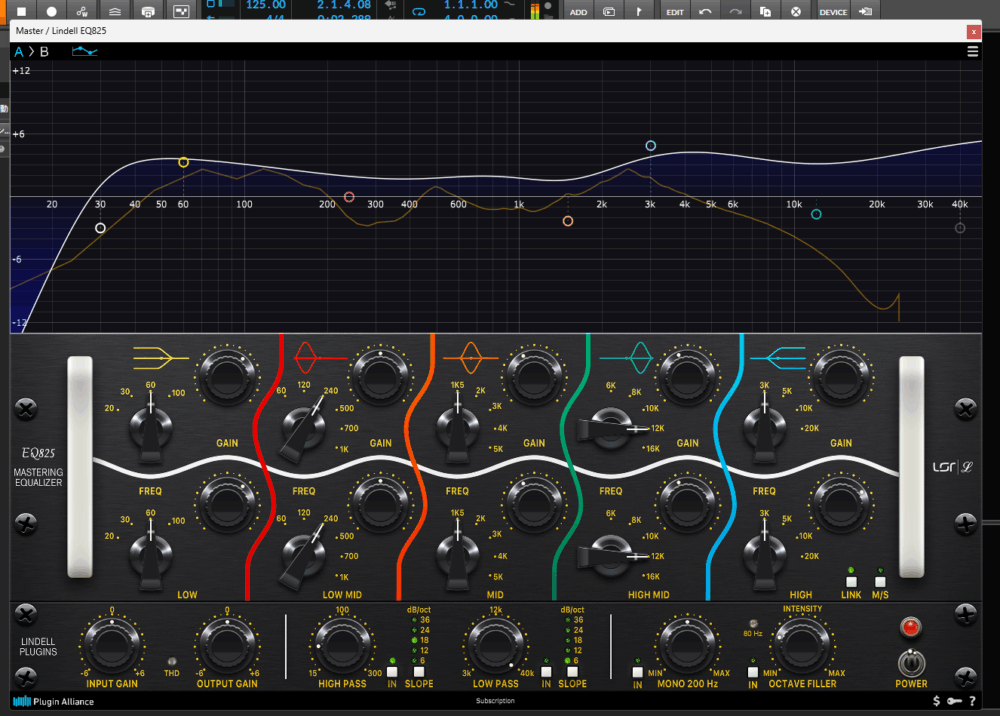This screenshot has width=1000, height=716.
Task: Click the lower-row HIGH MID gain knob
Action: (688, 504)
